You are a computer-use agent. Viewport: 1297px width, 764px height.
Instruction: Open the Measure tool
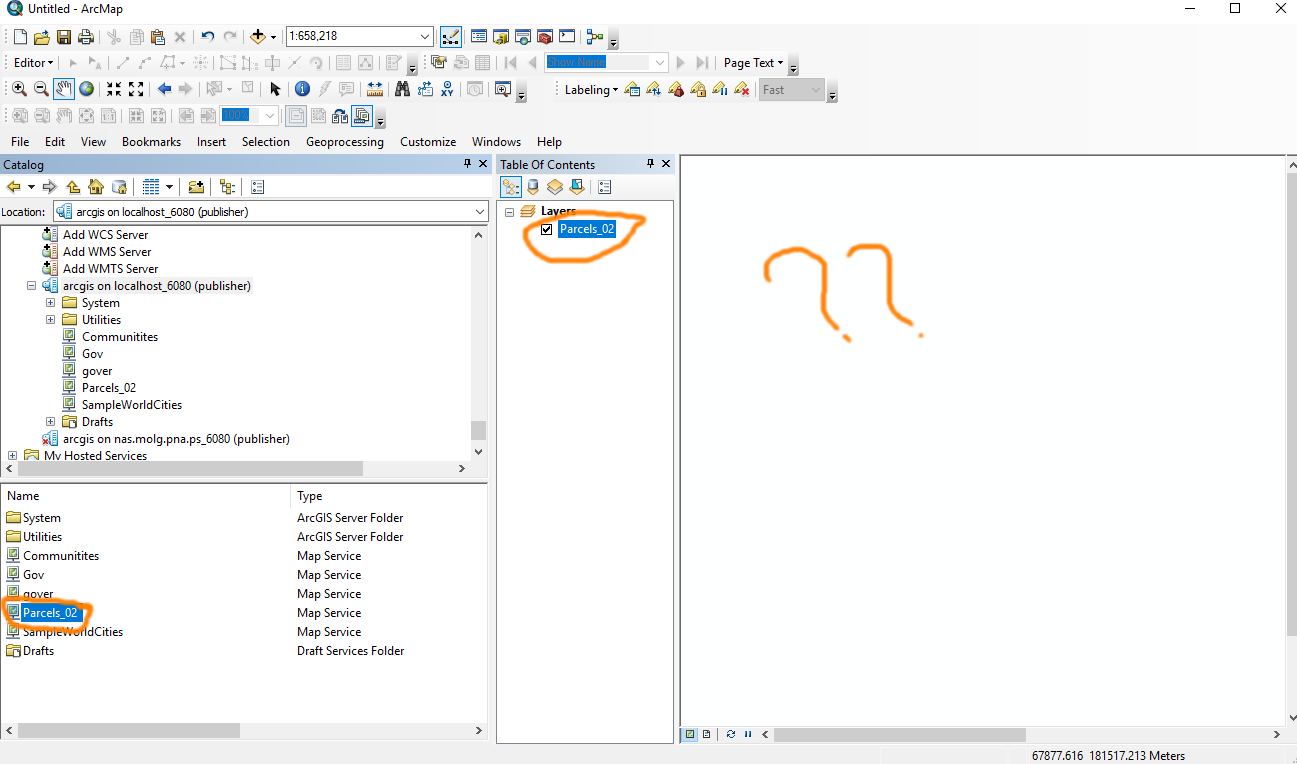point(376,89)
